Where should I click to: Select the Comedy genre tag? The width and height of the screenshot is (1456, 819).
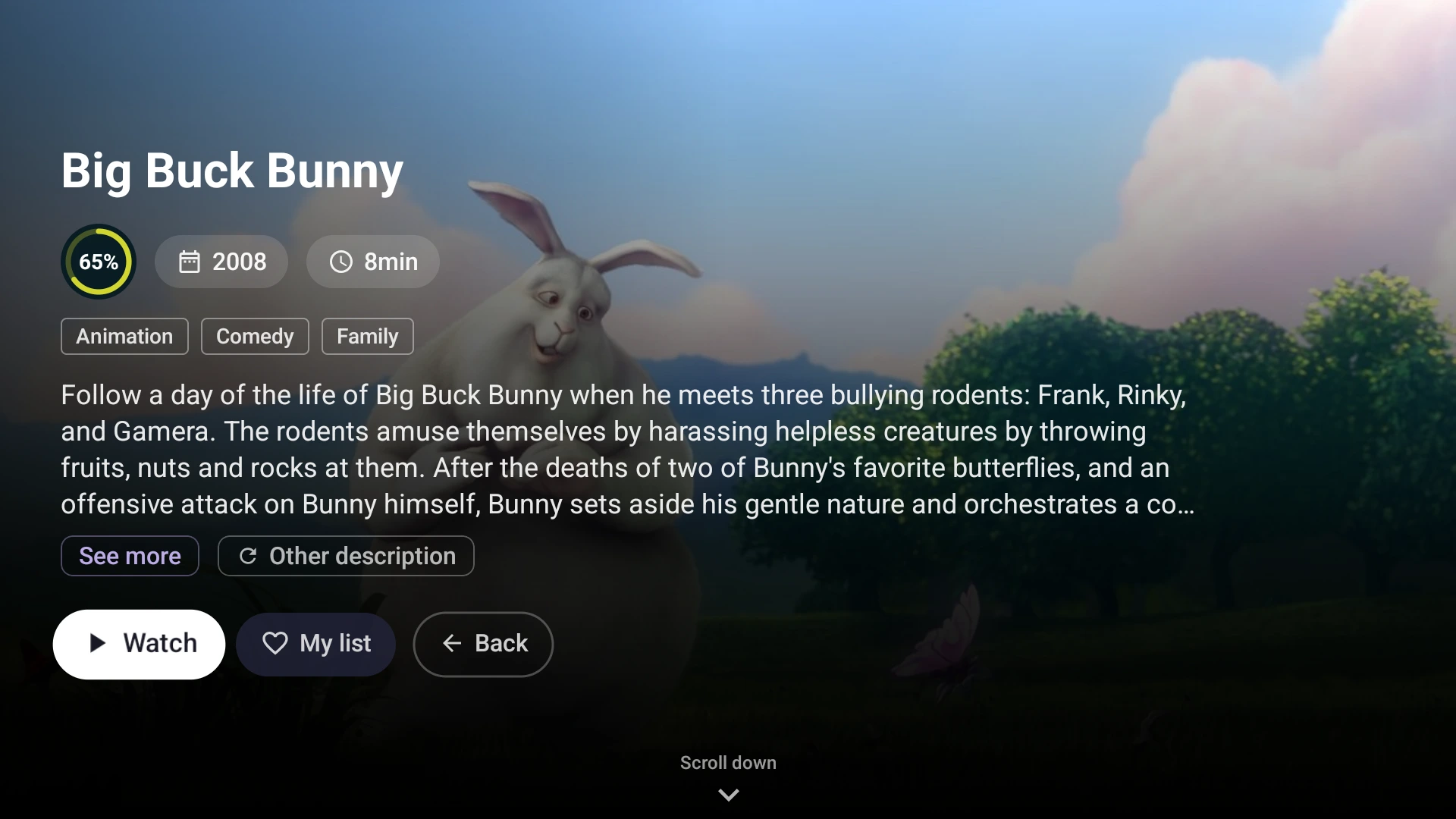(255, 337)
